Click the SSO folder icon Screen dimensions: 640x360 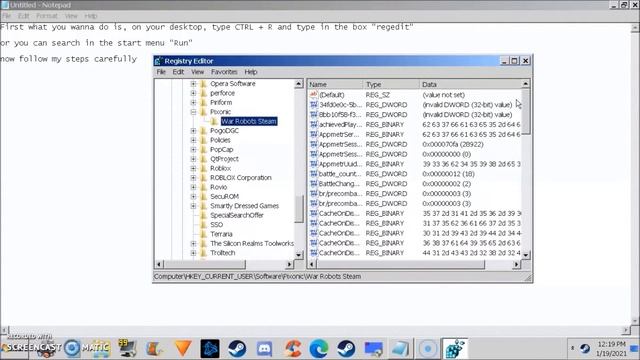(x=204, y=224)
